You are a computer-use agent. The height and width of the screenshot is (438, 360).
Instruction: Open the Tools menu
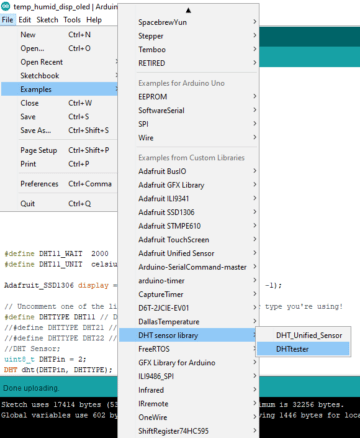[x=72, y=20]
